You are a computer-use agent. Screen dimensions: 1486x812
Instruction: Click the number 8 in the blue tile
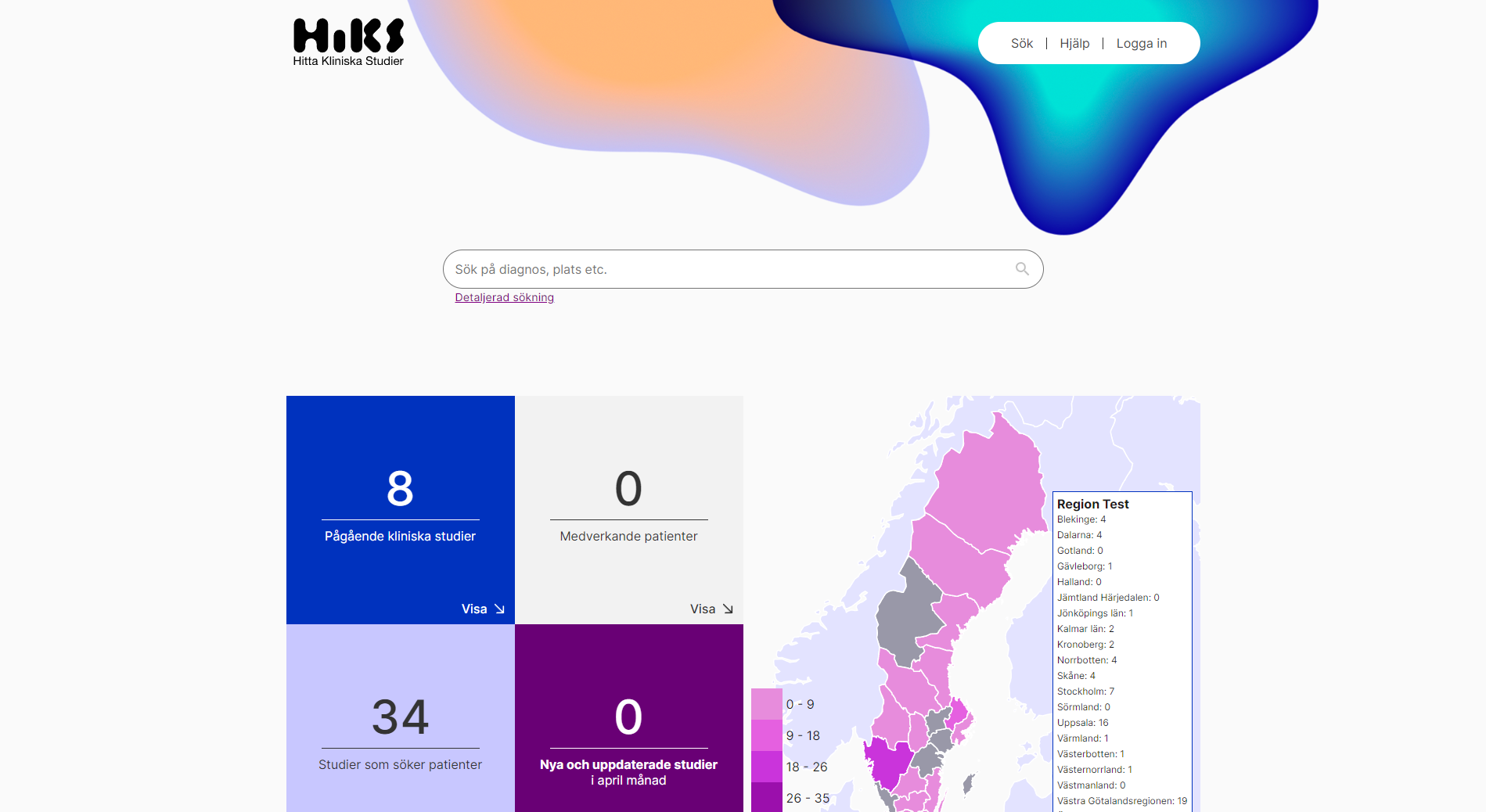pos(400,489)
